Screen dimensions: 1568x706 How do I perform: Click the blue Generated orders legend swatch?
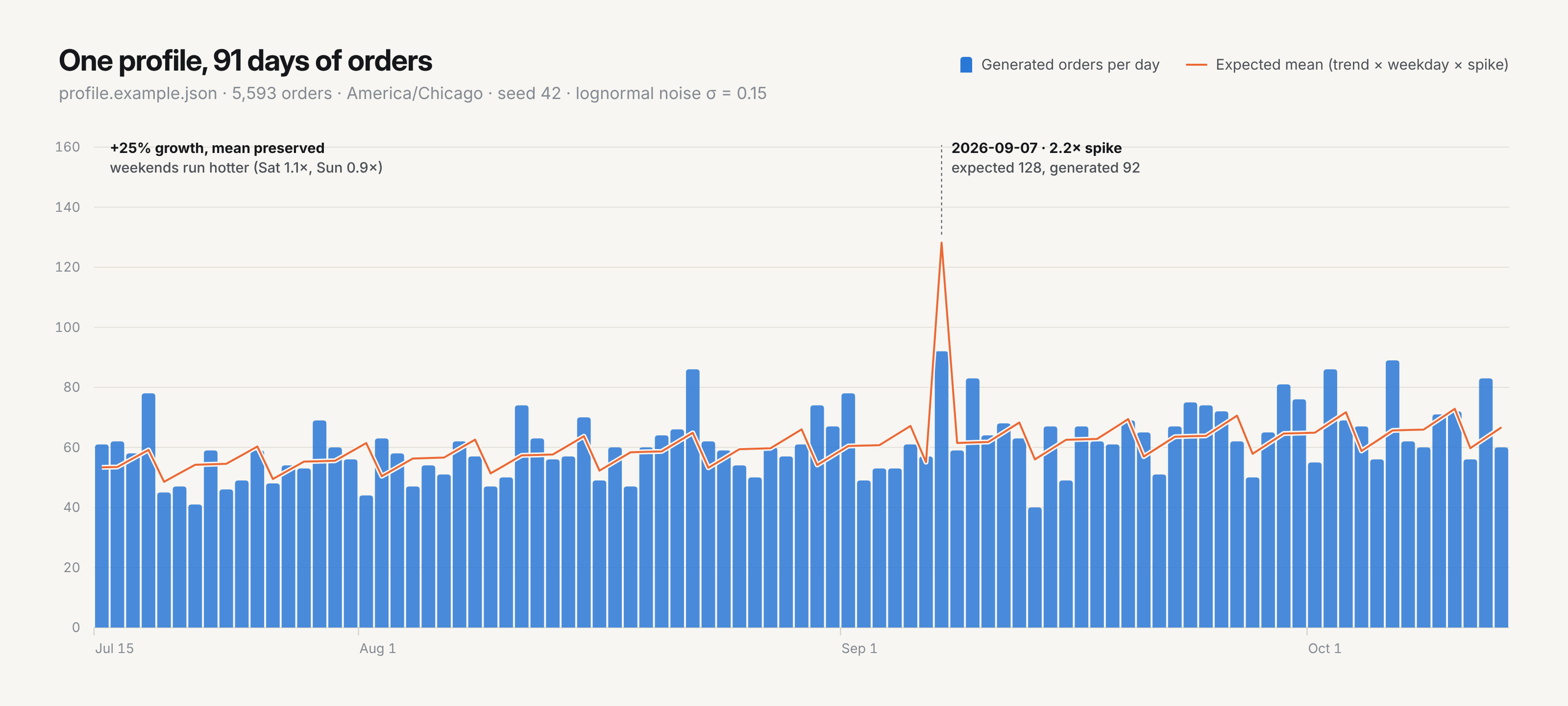point(965,65)
